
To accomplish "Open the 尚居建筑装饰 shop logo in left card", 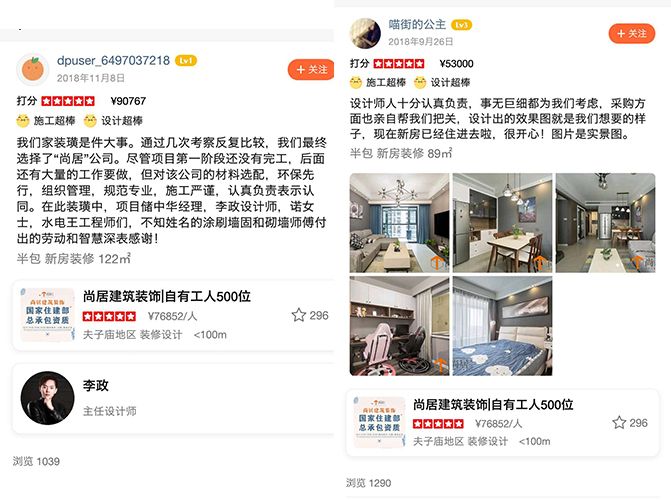I will point(48,315).
